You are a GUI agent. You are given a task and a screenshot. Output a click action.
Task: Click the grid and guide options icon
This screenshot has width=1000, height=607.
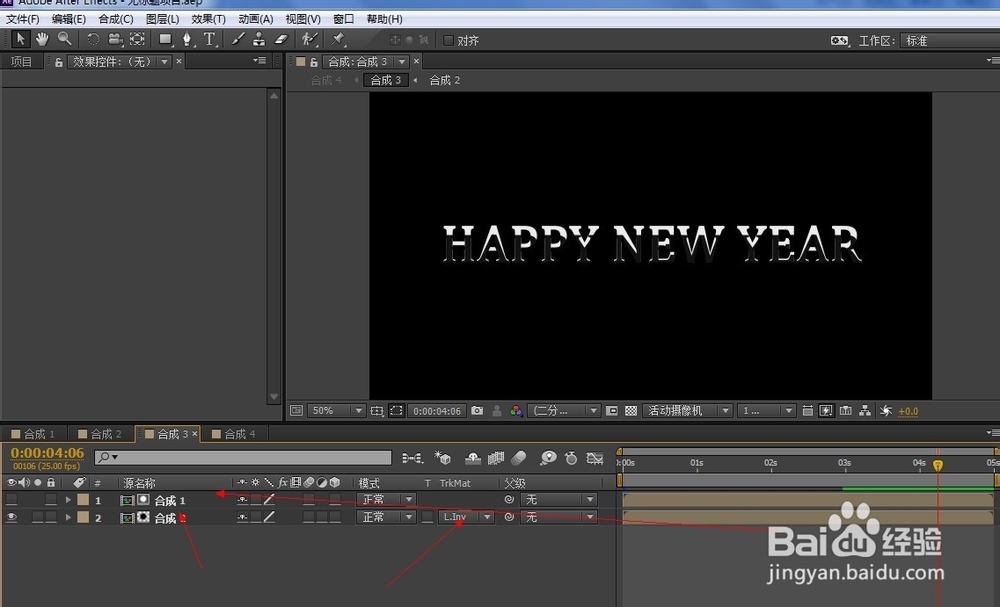point(377,411)
